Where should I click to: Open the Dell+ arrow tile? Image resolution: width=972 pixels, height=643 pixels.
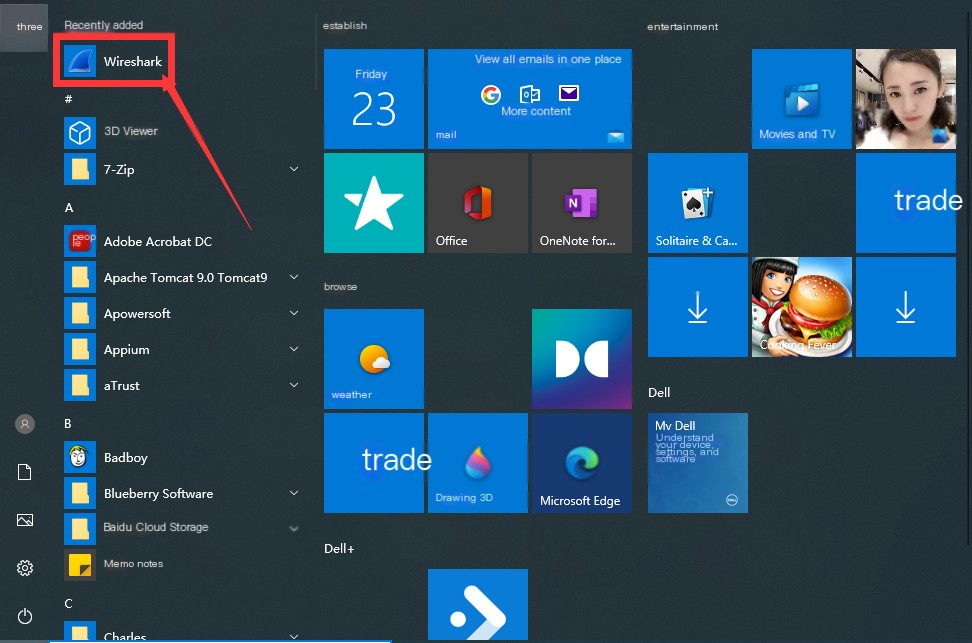click(x=478, y=605)
